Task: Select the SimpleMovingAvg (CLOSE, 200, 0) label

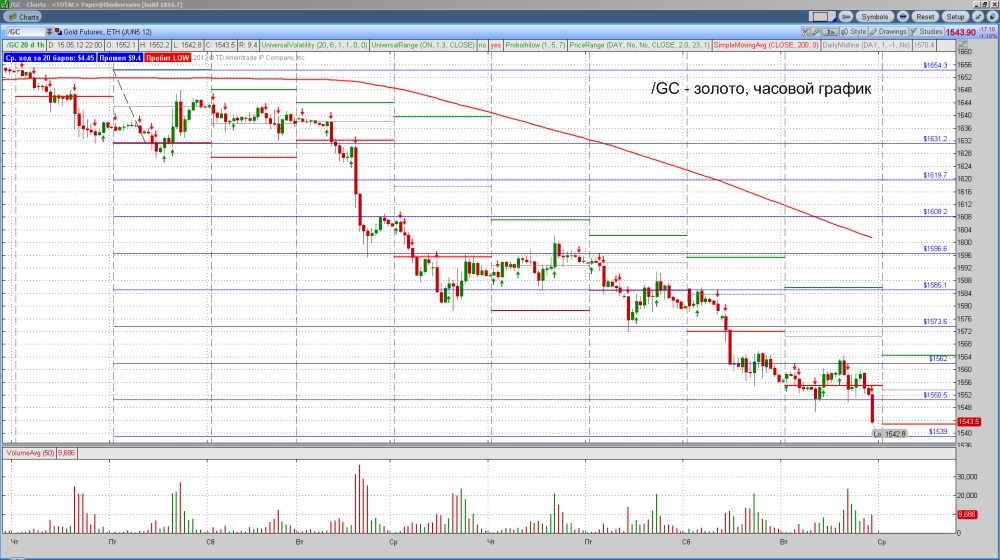Action: [x=766, y=45]
